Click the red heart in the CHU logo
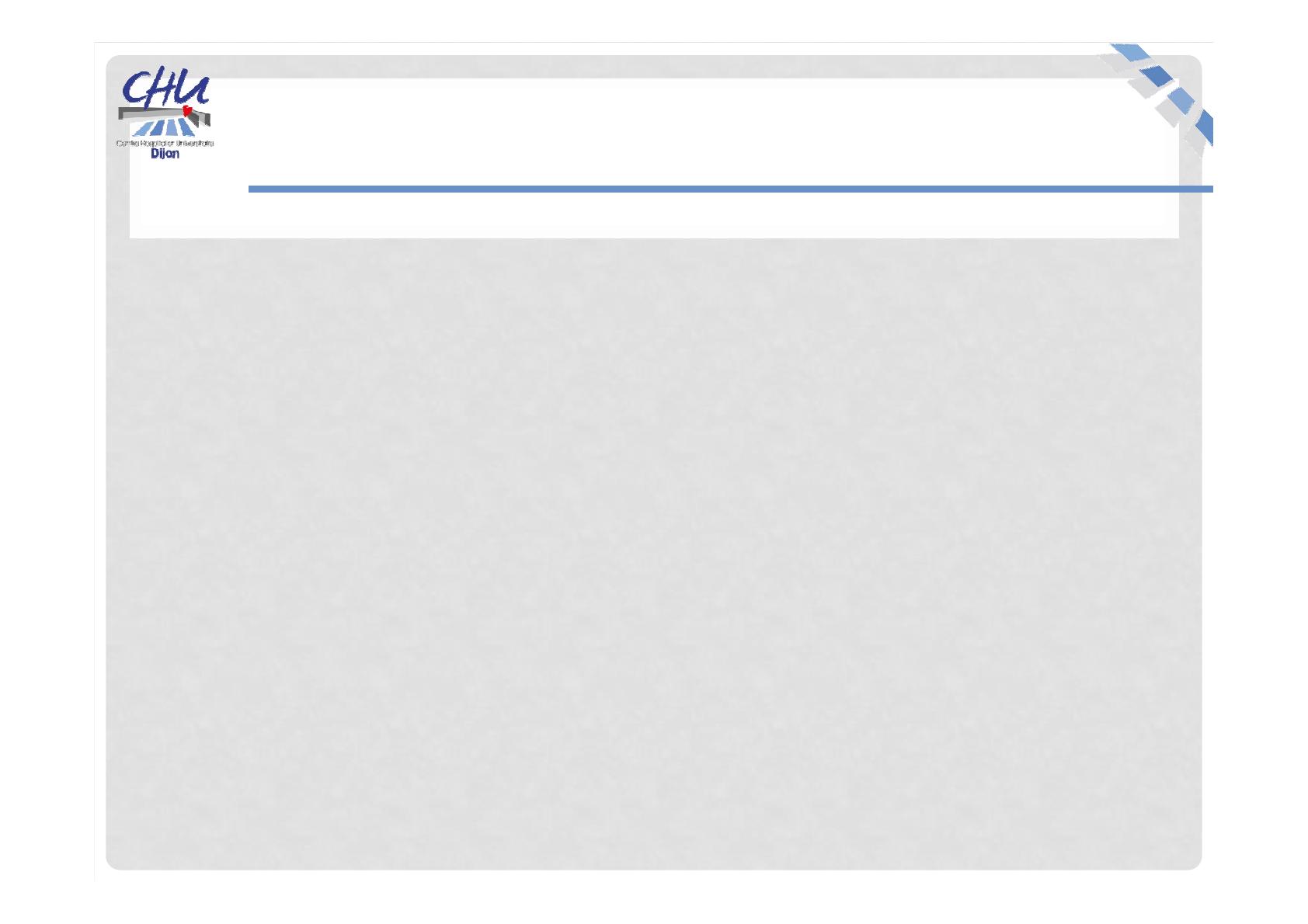The width and height of the screenshot is (1308, 924). pos(187,111)
